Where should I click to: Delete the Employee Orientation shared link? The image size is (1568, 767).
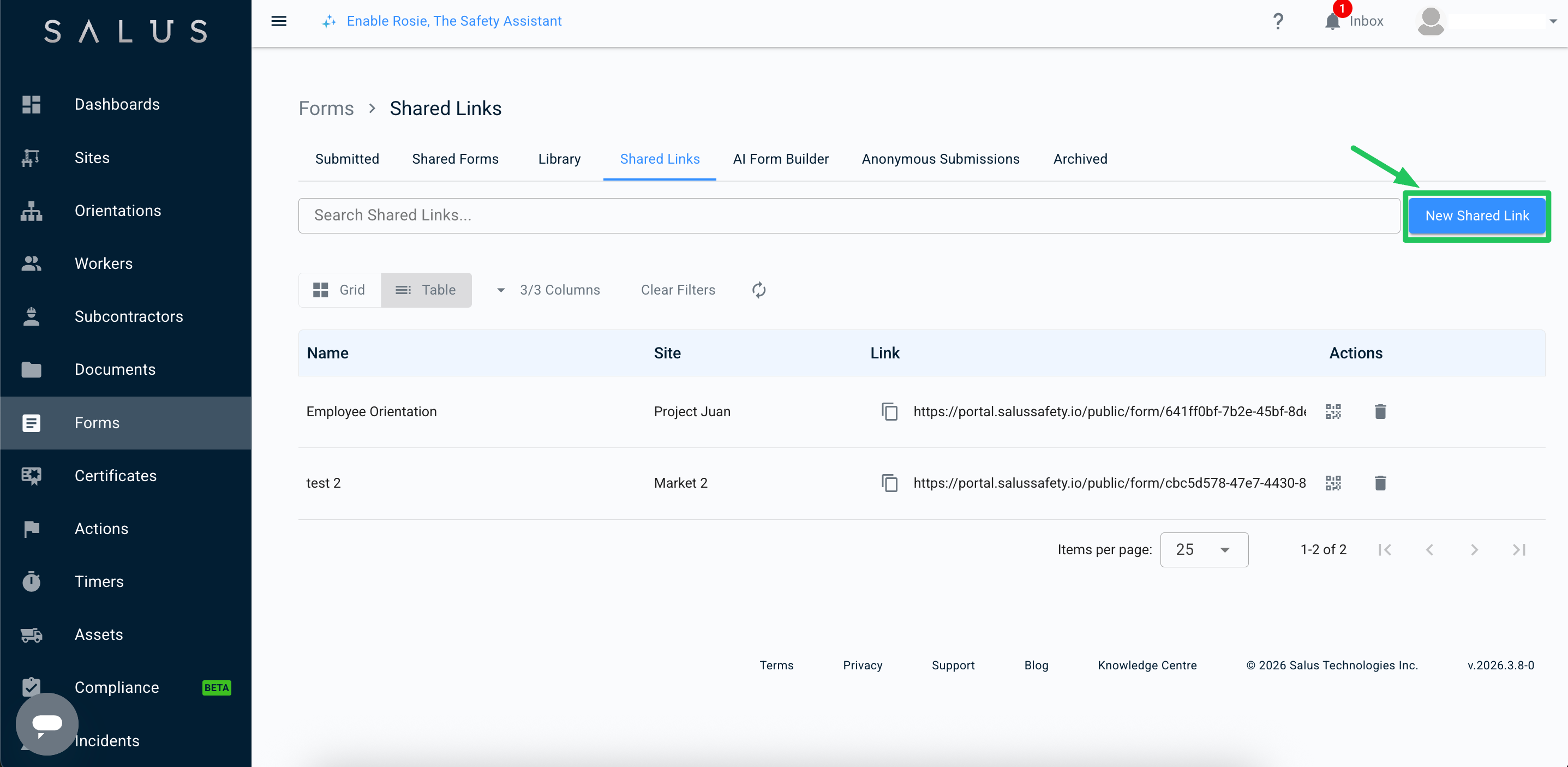1380,411
